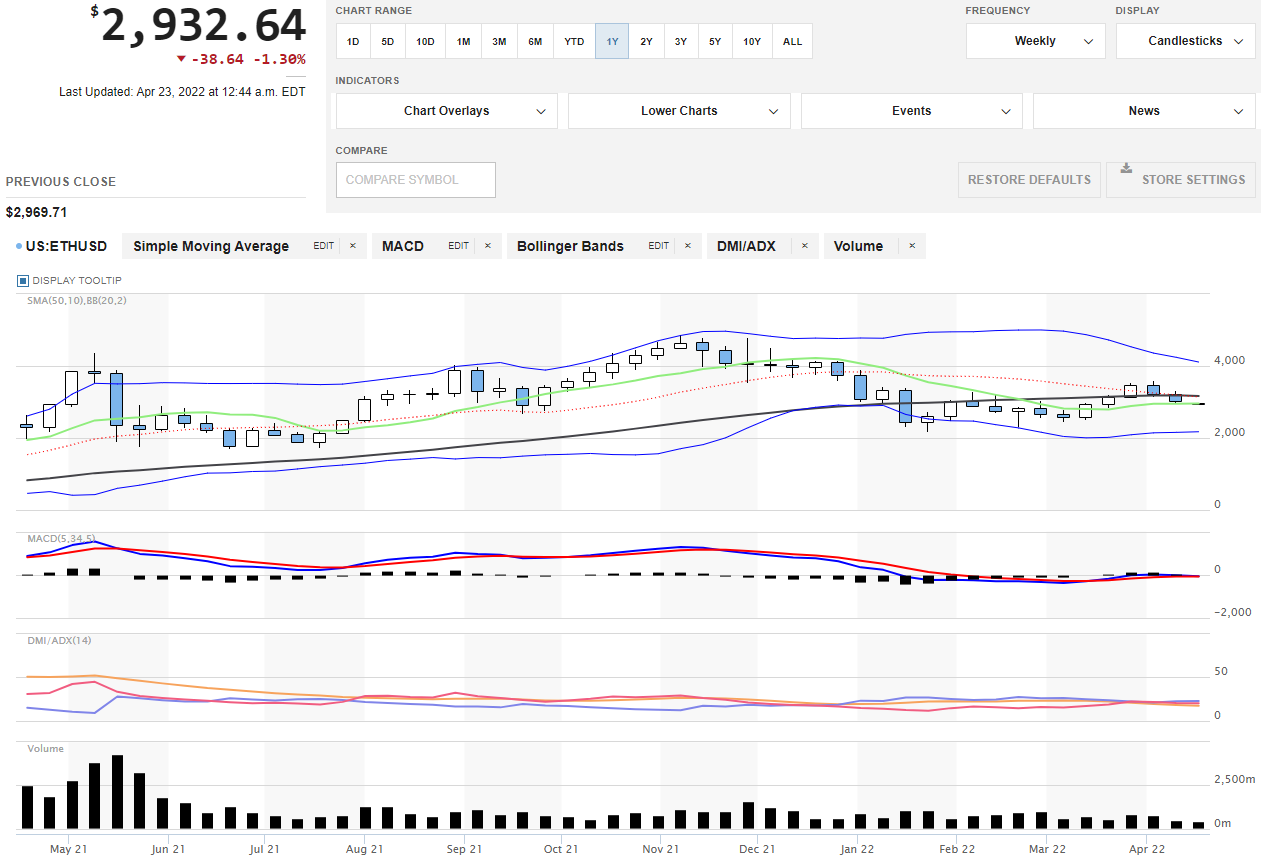The width and height of the screenshot is (1261, 861).
Task: Remove the MACD indicator
Action: (x=487, y=246)
